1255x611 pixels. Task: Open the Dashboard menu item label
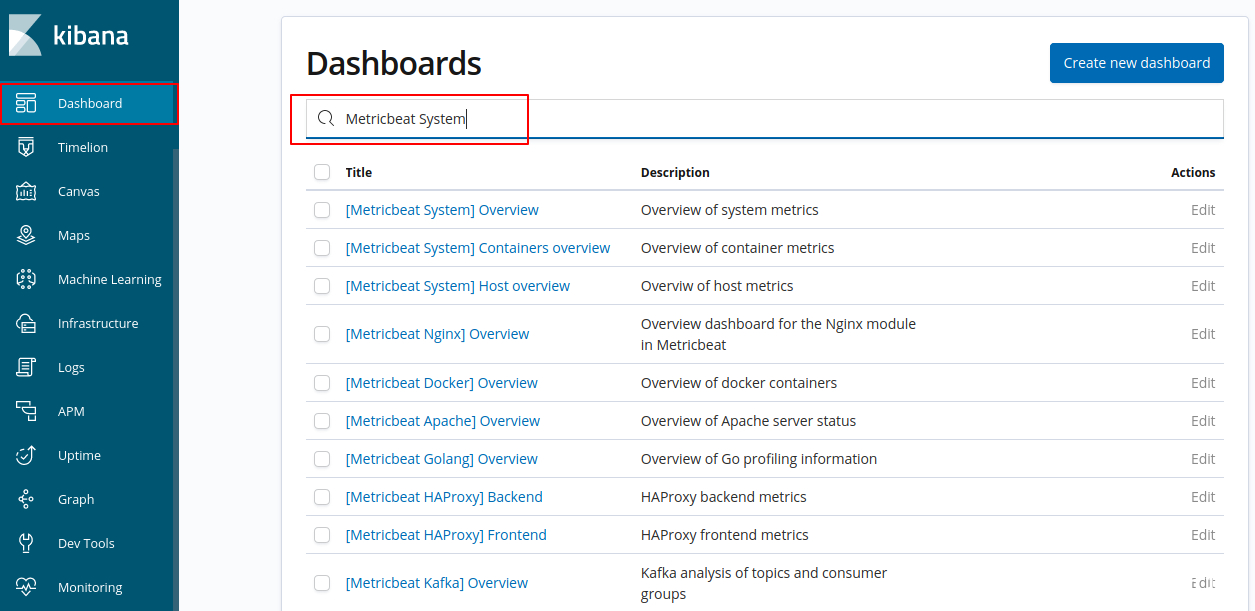point(90,103)
